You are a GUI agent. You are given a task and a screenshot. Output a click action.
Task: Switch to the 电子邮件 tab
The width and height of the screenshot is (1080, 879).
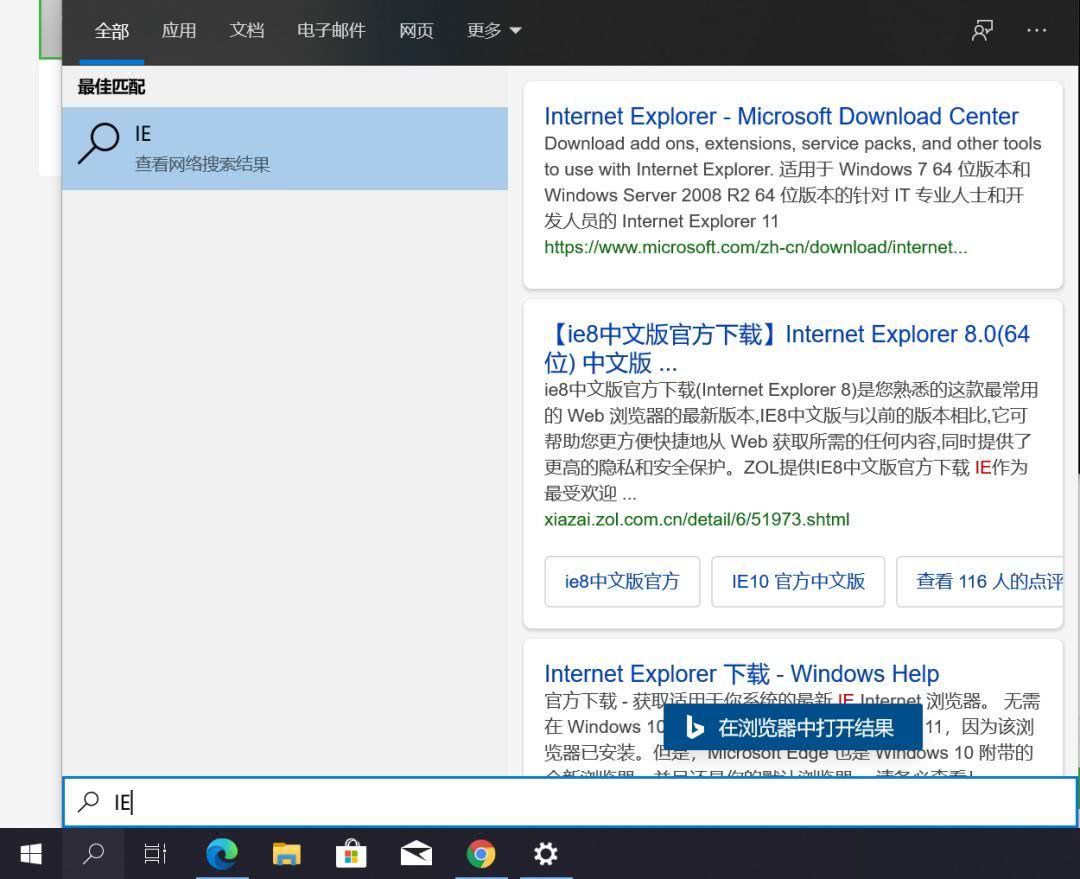point(331,31)
